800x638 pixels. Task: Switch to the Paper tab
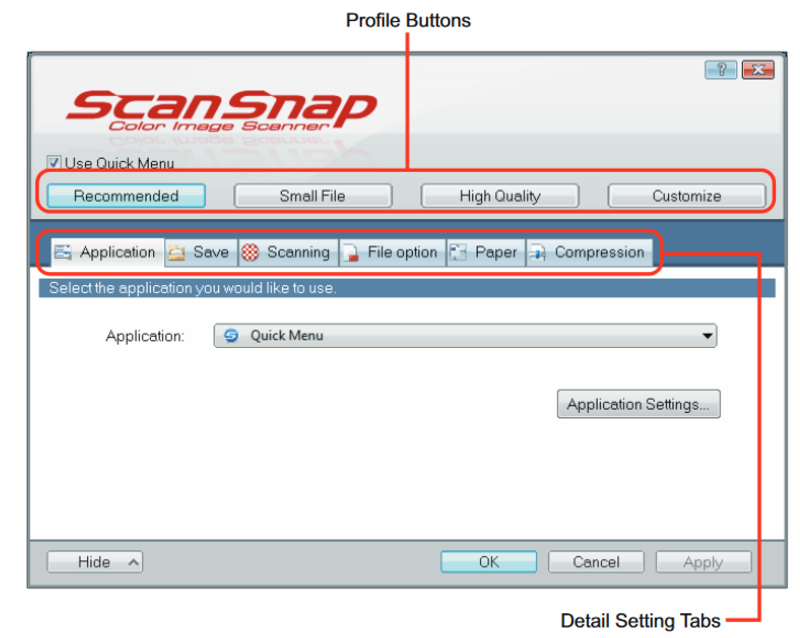[486, 252]
